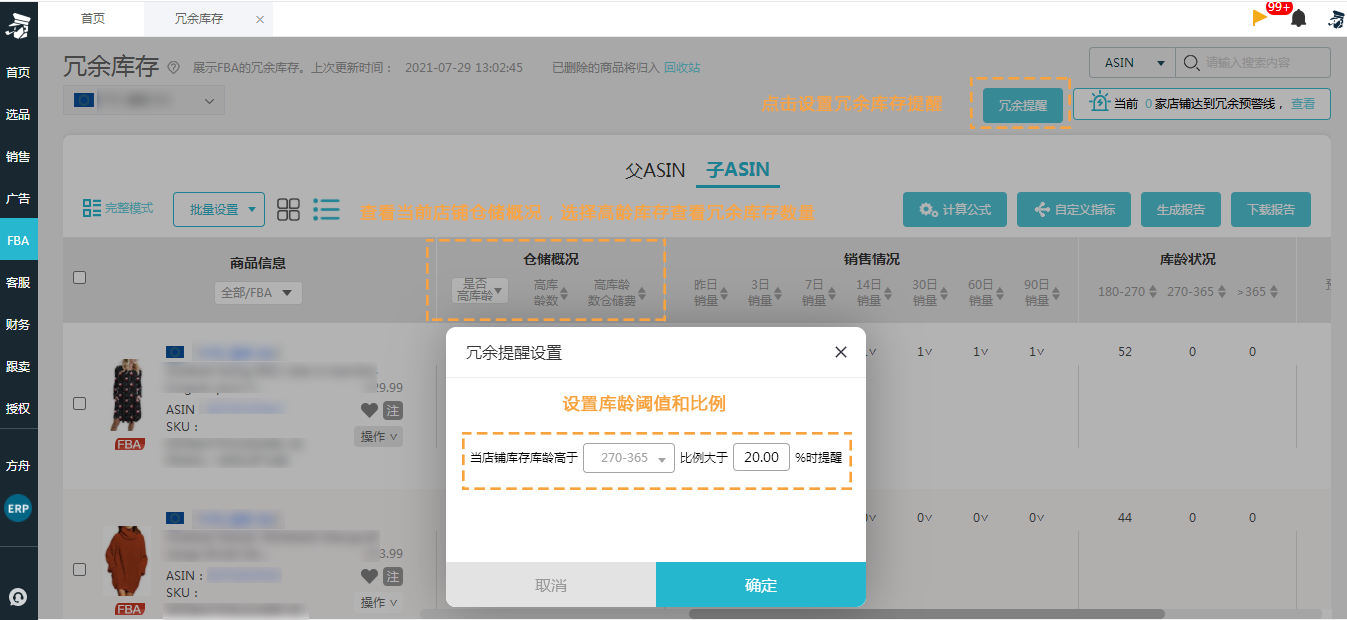Tick the select-all checkbox in table header
The width and height of the screenshot is (1347, 620).
coord(80,278)
